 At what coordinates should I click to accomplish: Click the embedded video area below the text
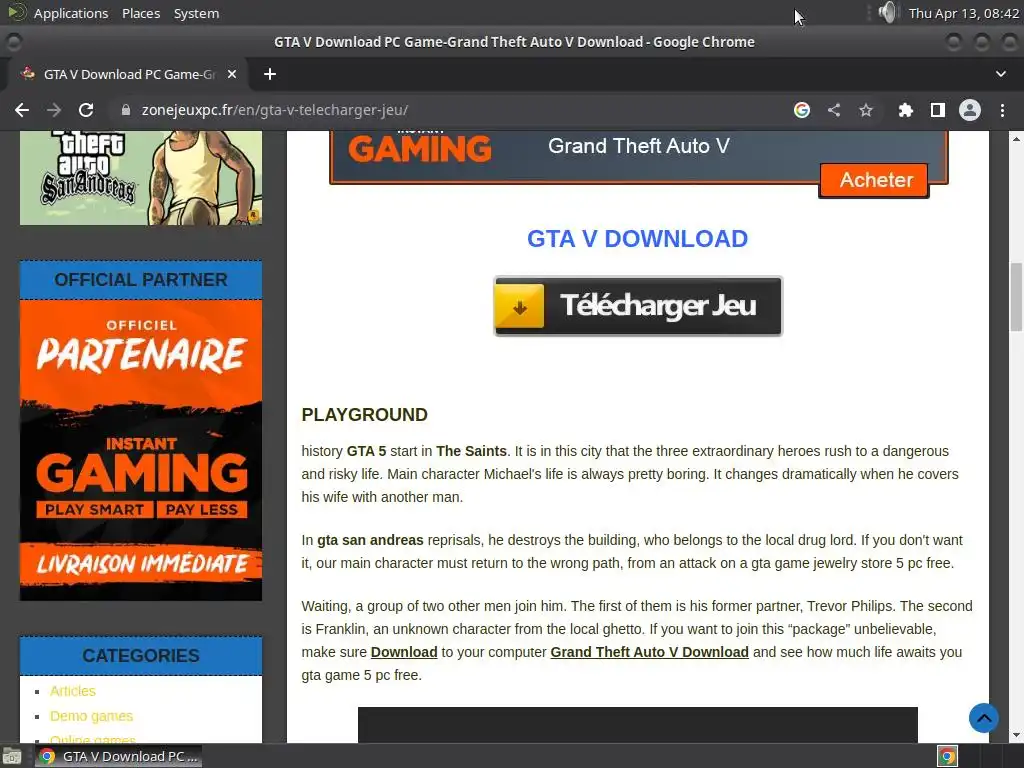coord(637,725)
